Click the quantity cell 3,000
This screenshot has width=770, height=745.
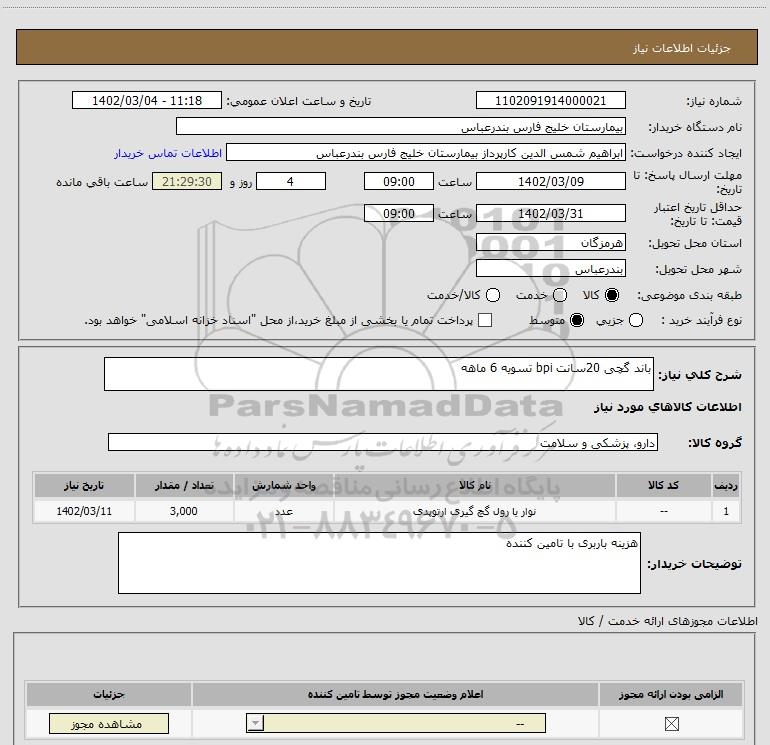[184, 511]
